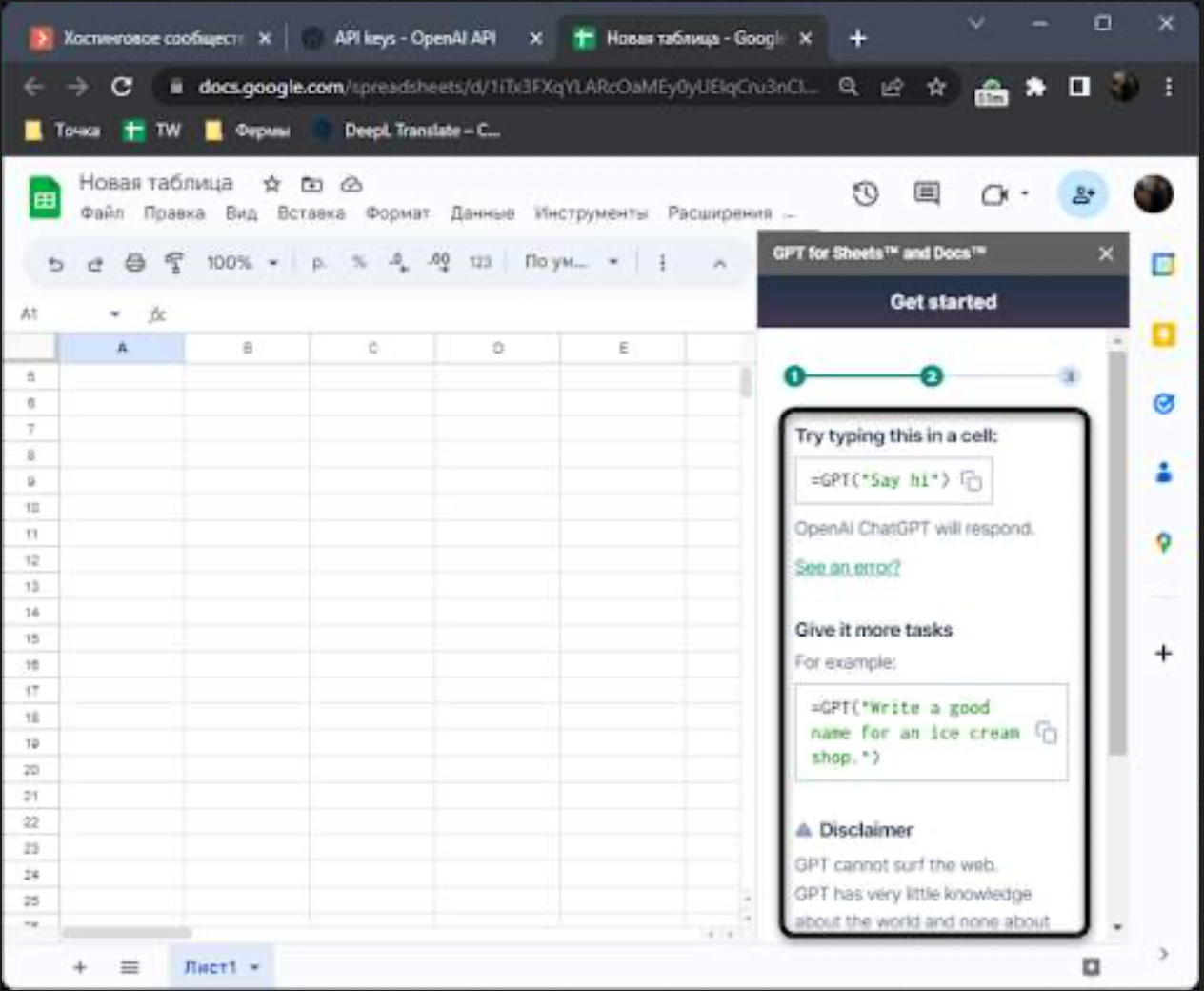Click the cloud save status icon
The height and width of the screenshot is (991, 1204).
[351, 184]
